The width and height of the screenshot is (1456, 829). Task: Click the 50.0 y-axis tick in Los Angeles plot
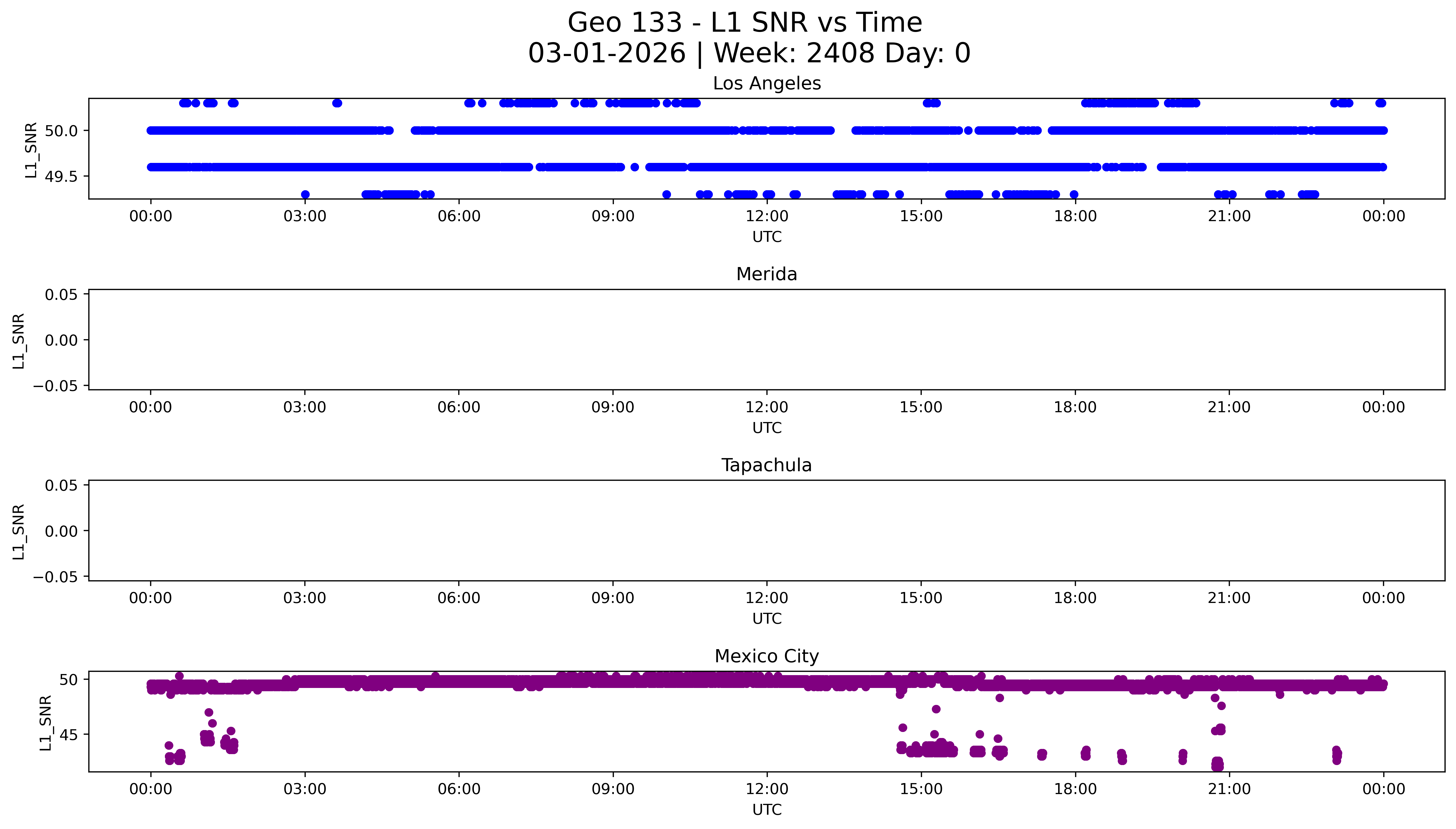61,131
